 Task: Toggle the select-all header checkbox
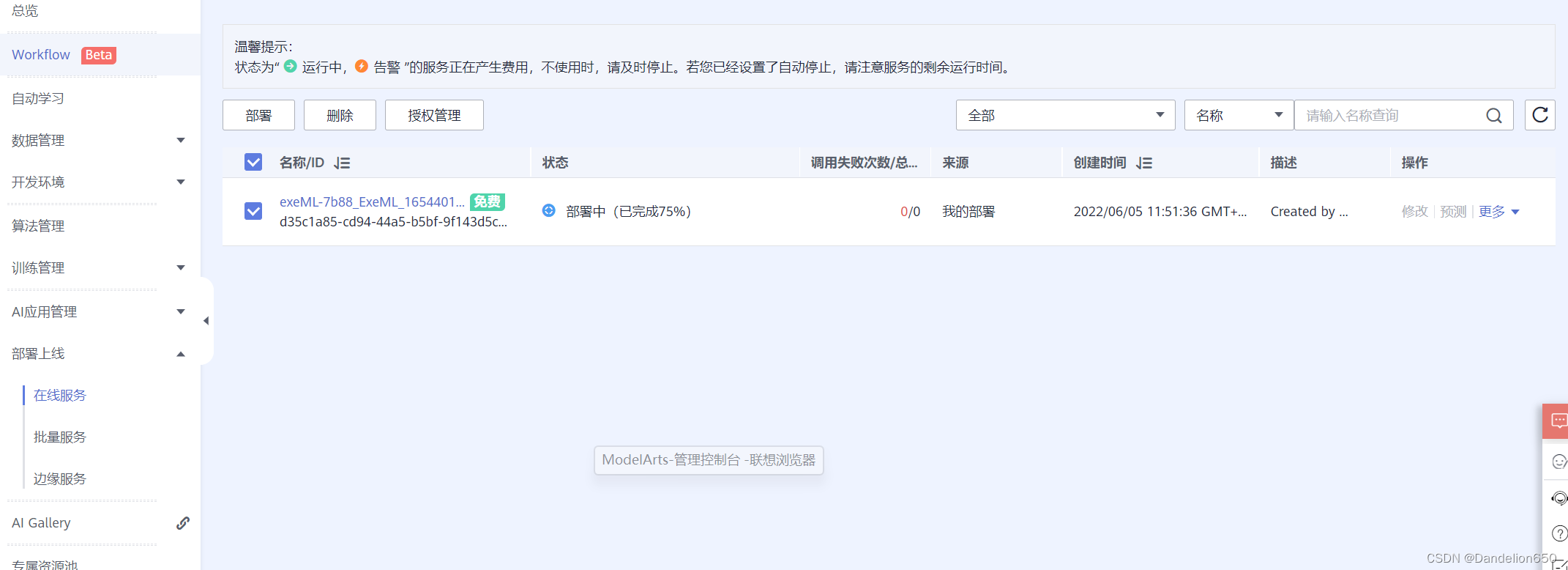point(253,162)
